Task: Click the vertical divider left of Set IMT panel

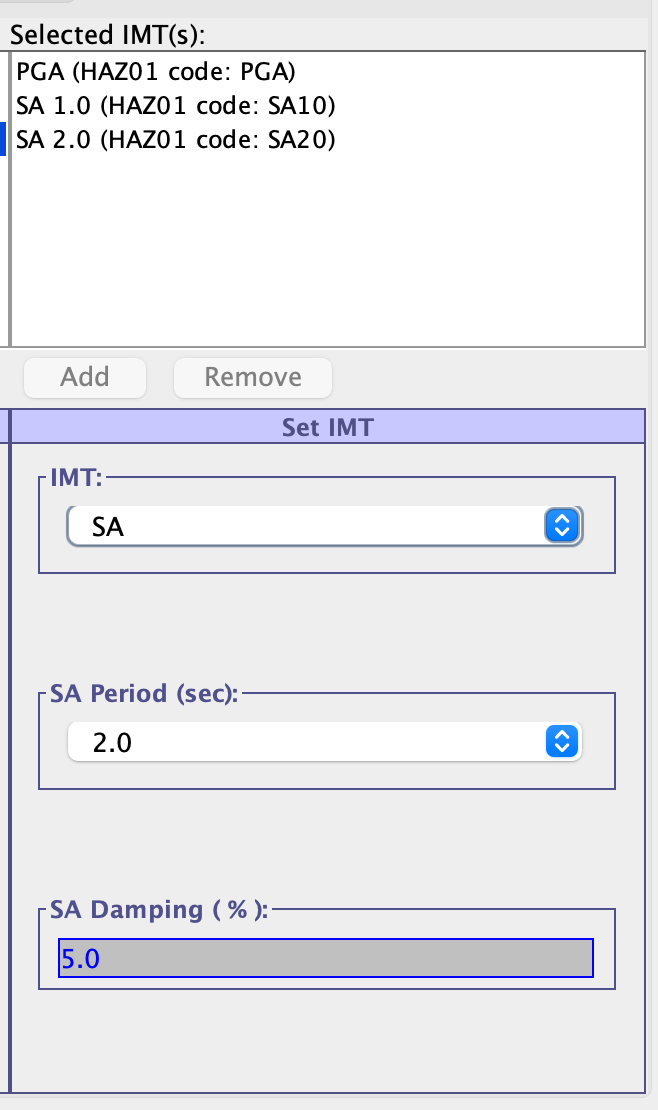Action: click(x=9, y=750)
